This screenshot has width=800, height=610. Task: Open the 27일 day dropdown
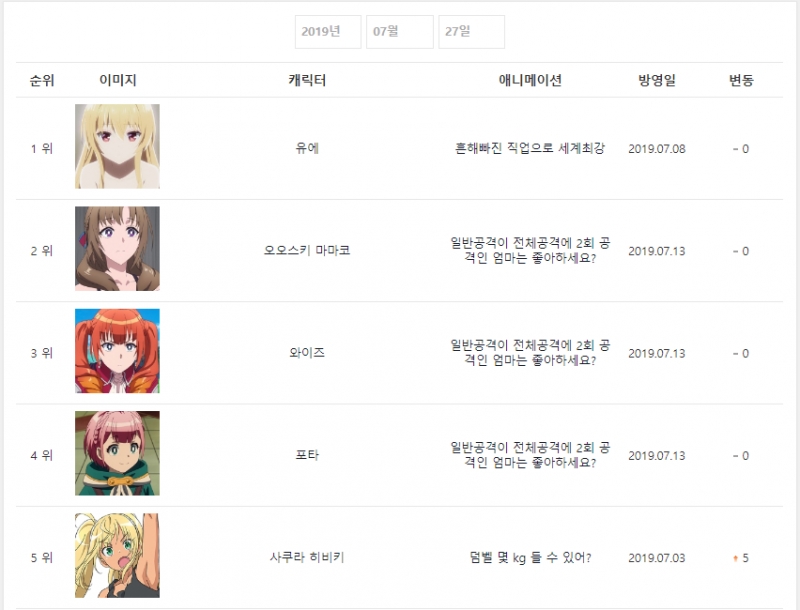[471, 32]
